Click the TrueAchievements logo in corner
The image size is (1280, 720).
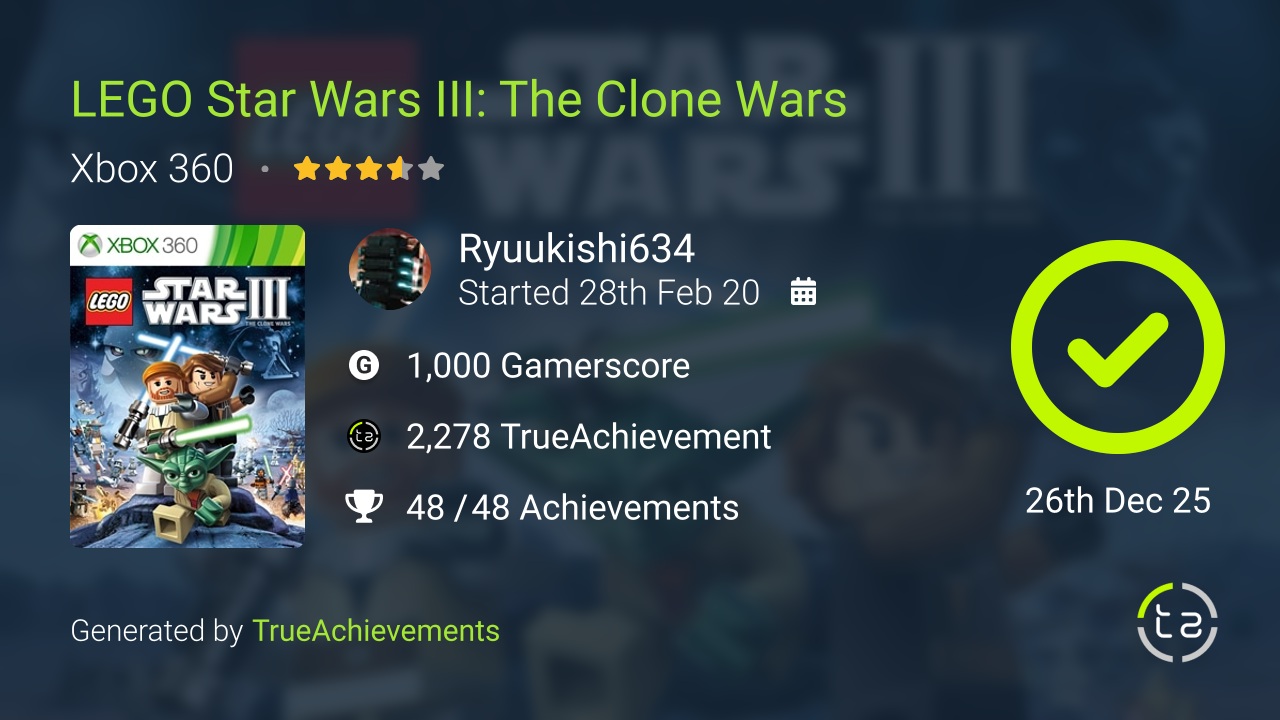point(1178,622)
